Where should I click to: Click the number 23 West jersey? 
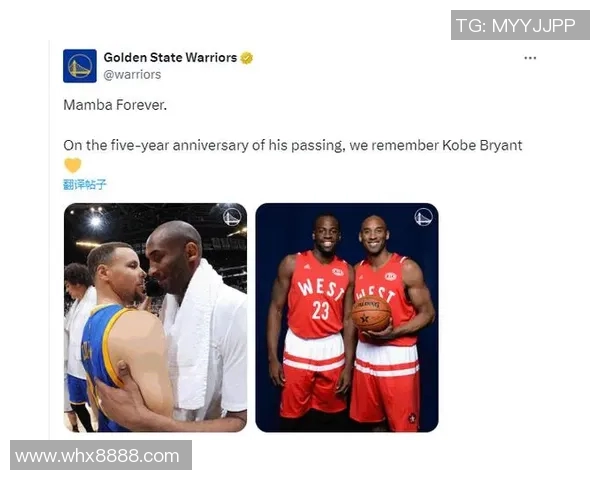pos(317,295)
